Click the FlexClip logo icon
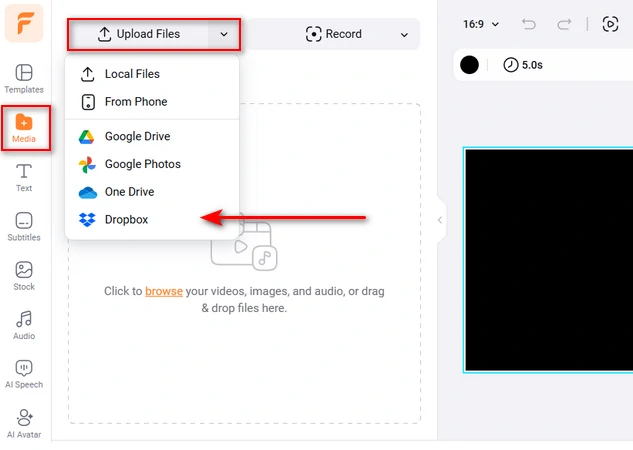Image resolution: width=633 pixels, height=450 pixels. [x=24, y=23]
